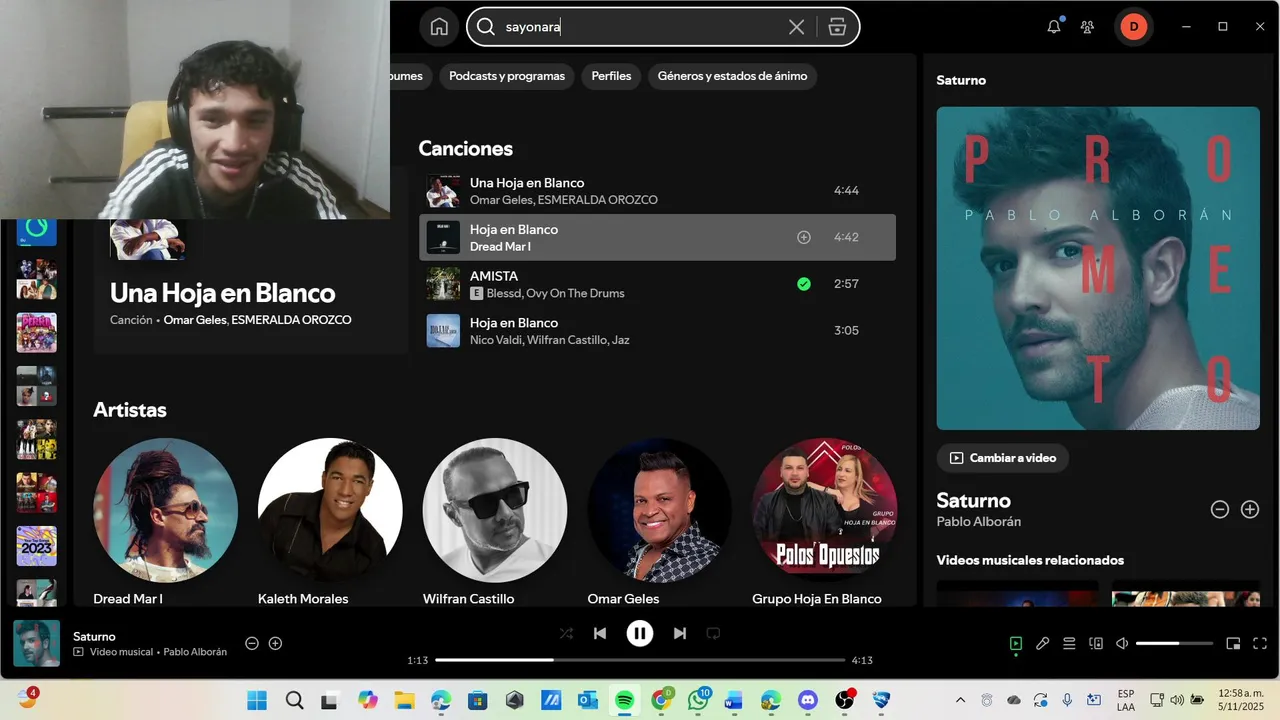Open Grupo Hoja En Blanco artist card
This screenshot has width=1280, height=720.
tap(824, 522)
